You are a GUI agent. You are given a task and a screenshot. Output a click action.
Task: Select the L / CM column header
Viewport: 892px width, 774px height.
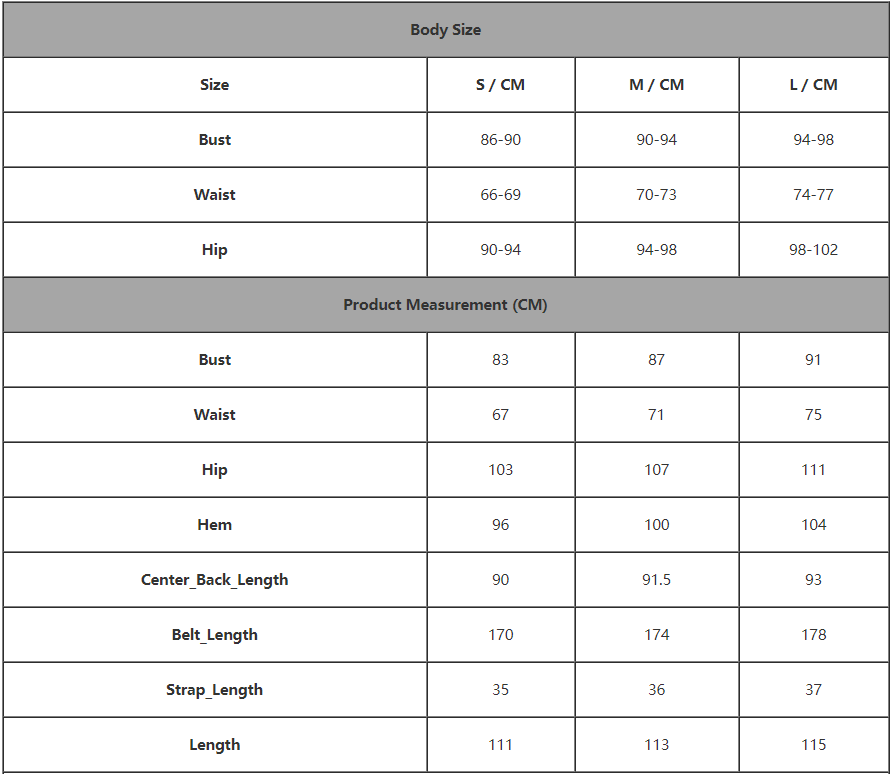813,85
